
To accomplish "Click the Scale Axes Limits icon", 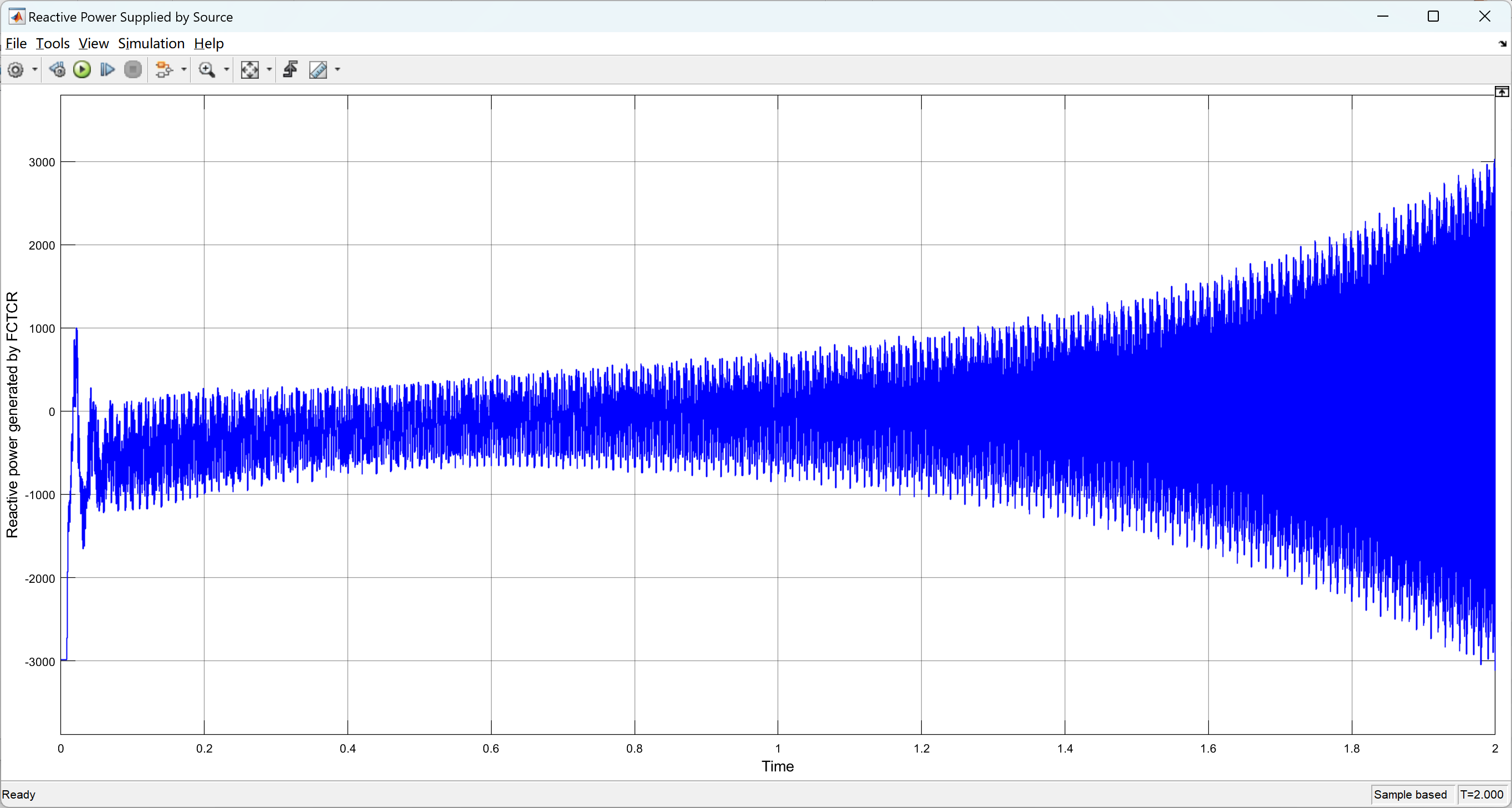I will point(249,70).
